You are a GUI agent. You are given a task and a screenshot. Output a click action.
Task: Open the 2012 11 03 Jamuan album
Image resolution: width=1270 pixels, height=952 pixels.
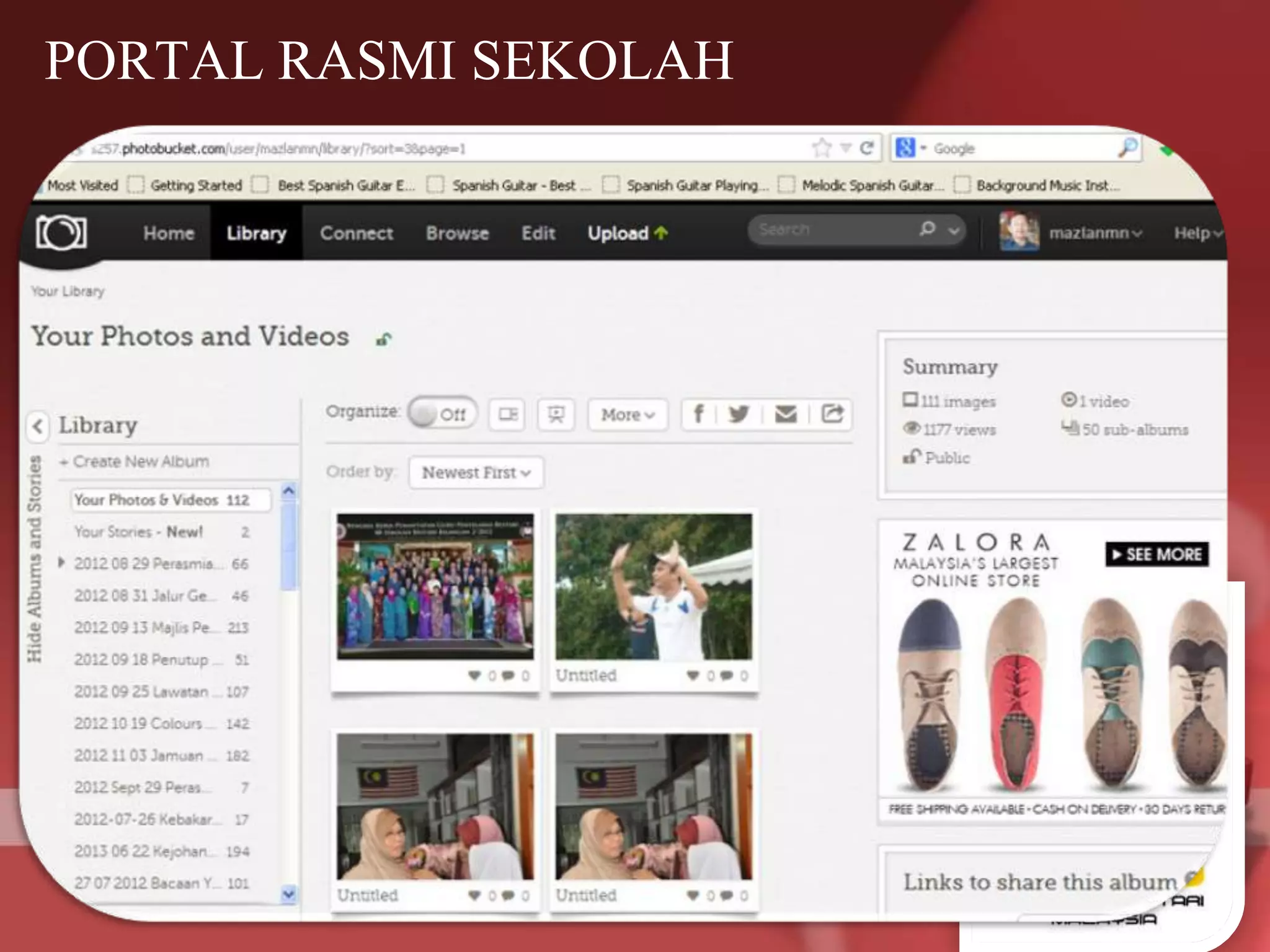click(x=161, y=756)
